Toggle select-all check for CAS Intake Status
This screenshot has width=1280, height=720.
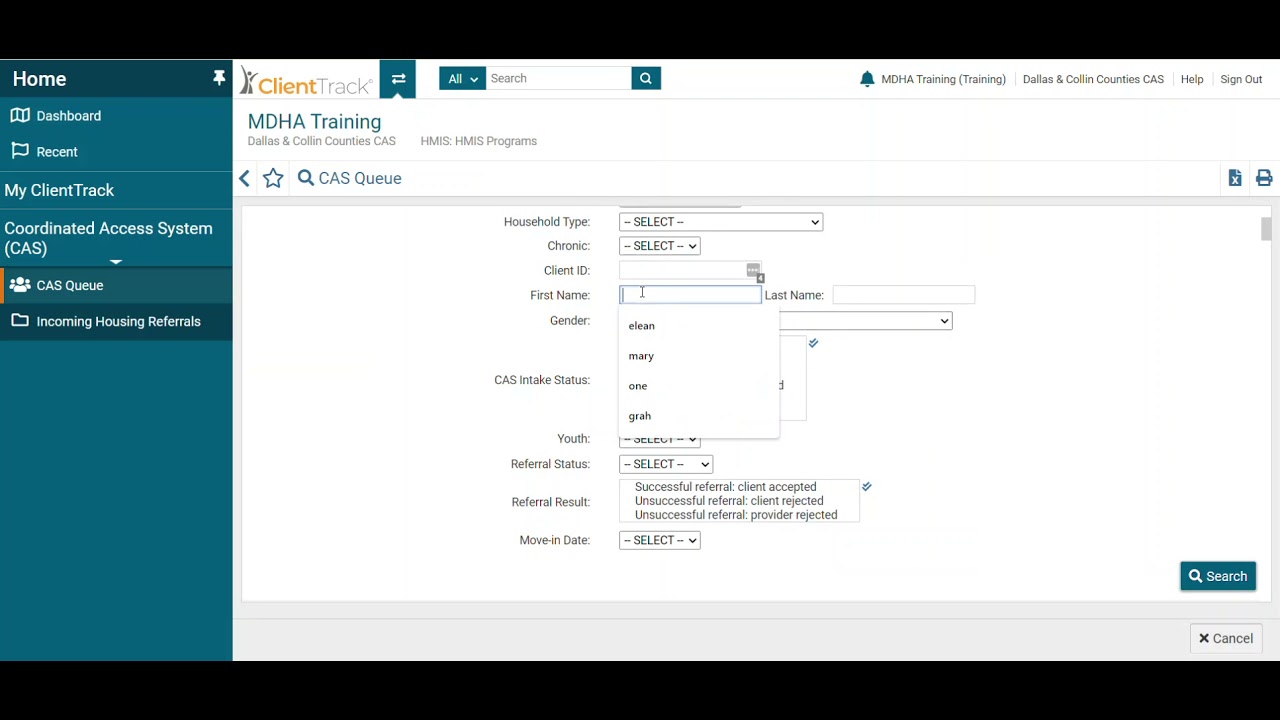pyautogui.click(x=814, y=343)
